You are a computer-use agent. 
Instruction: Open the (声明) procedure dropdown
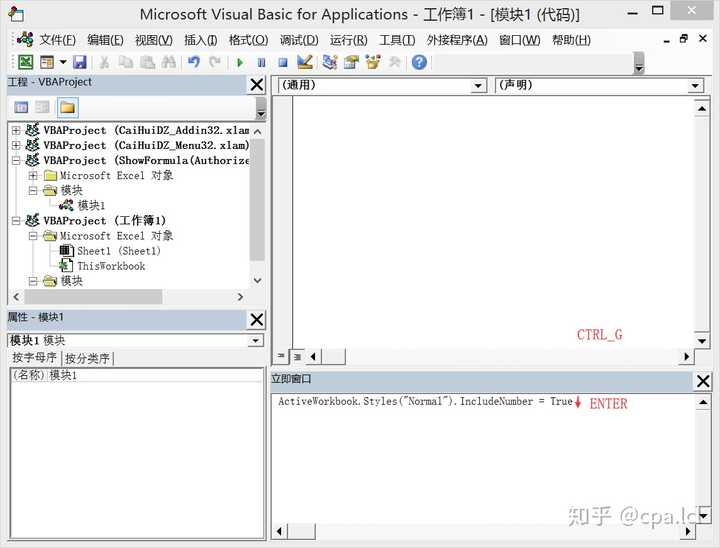coord(695,85)
